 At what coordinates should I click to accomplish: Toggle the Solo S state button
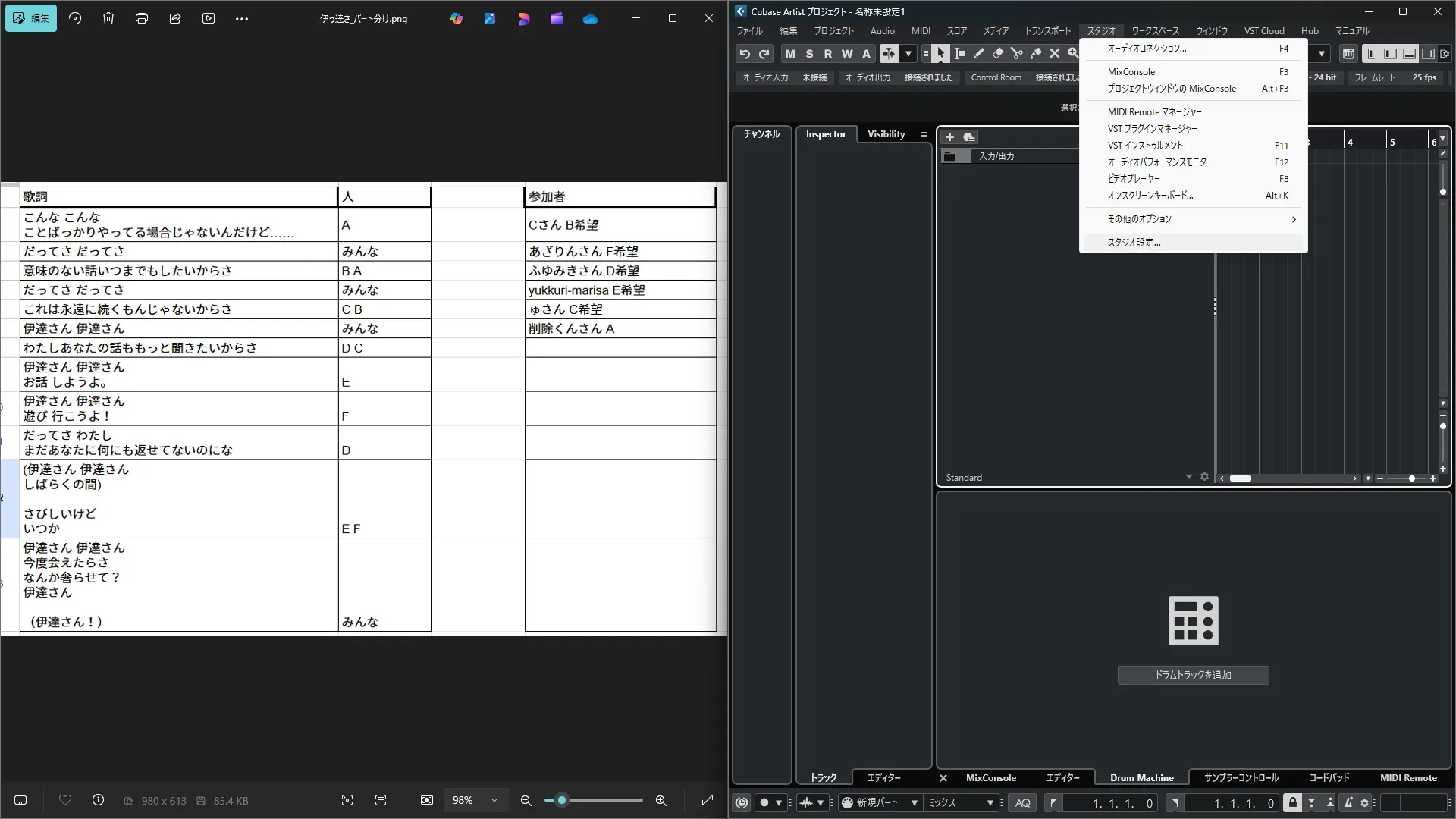[x=809, y=54]
